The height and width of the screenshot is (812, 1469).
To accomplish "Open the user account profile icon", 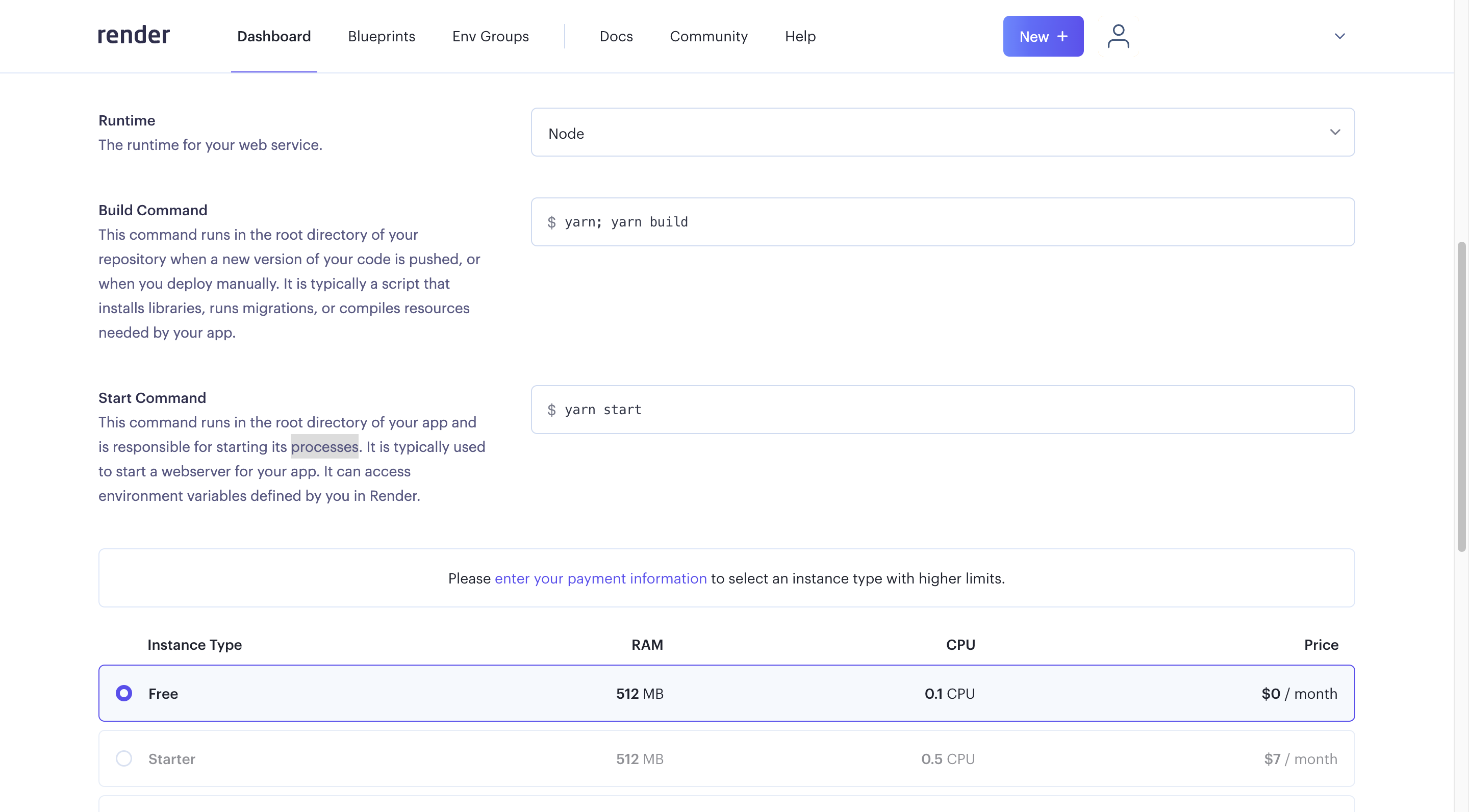I will pos(1118,35).
